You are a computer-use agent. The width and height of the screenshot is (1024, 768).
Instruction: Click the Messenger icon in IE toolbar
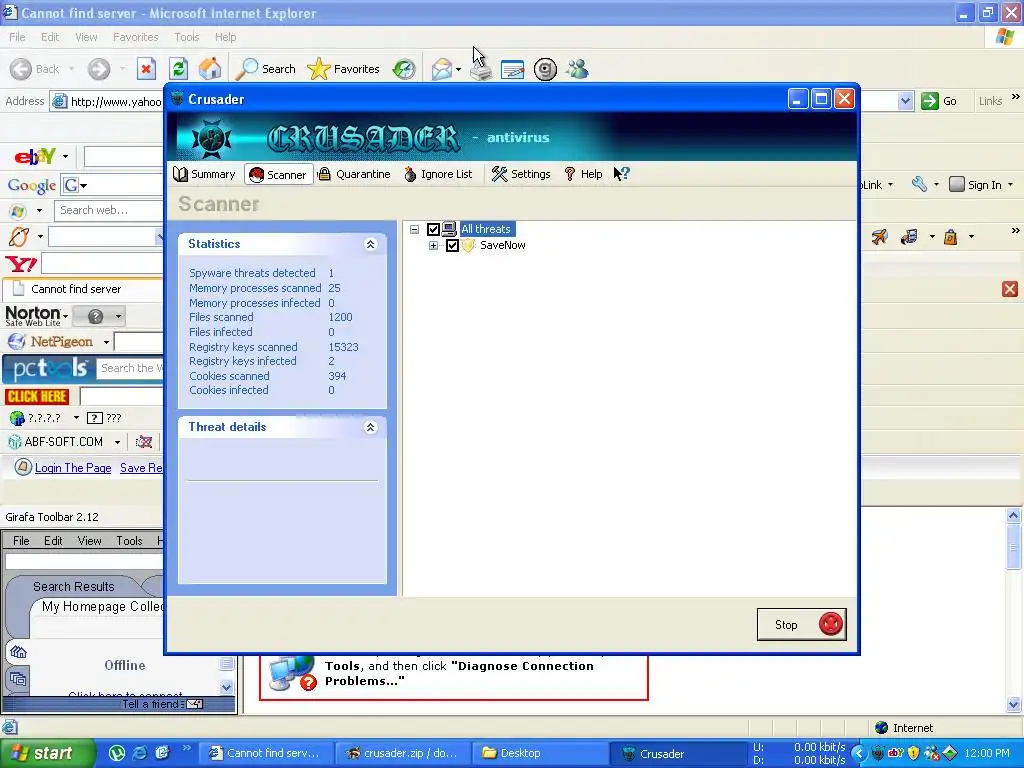(577, 69)
